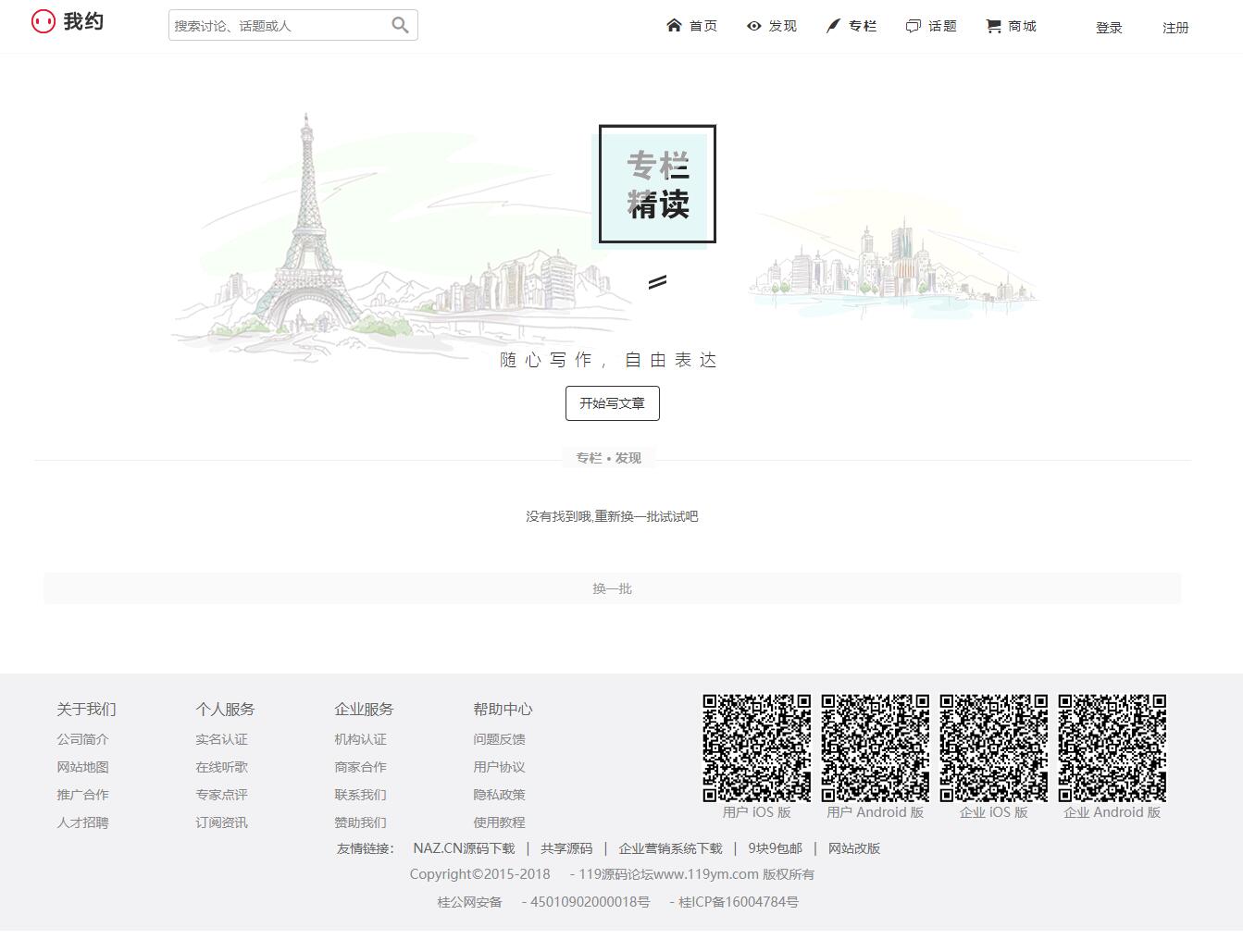This screenshot has height=952, width=1243.
Task: Click the 随心写作, 自由表达 slogan text
Action: 609,360
